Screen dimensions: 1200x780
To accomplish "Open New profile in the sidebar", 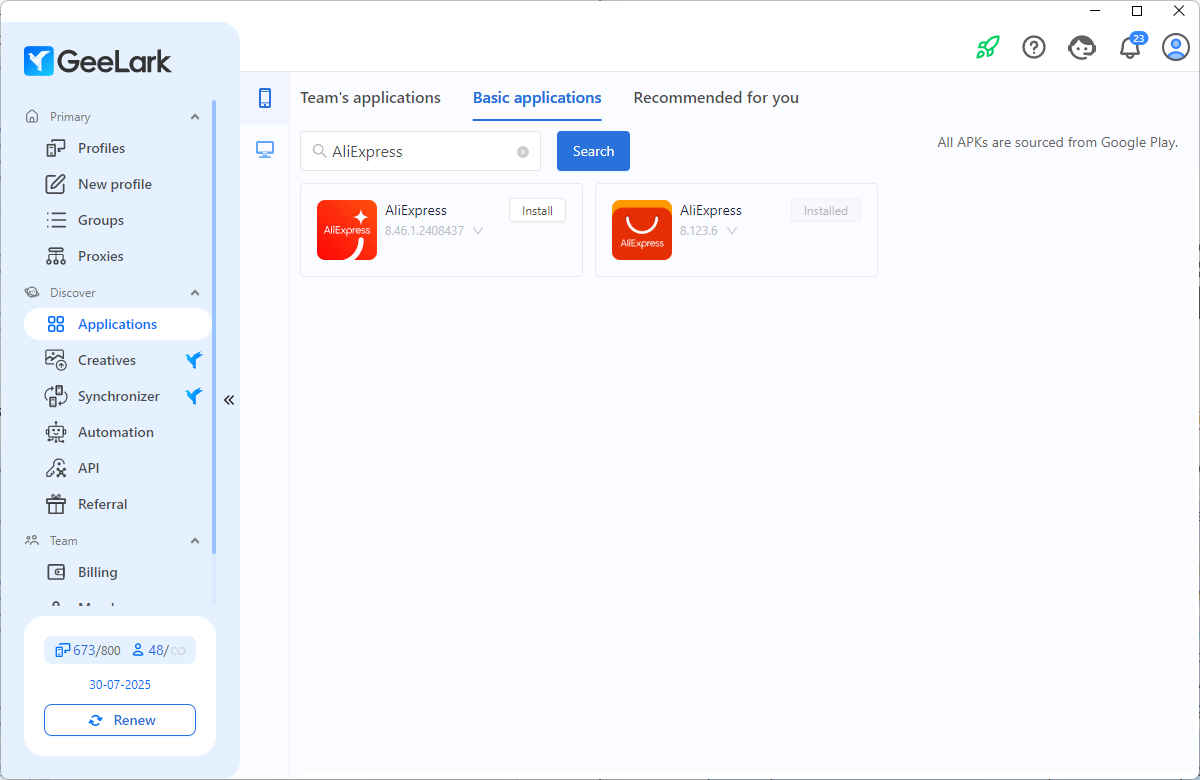I will [x=118, y=184].
